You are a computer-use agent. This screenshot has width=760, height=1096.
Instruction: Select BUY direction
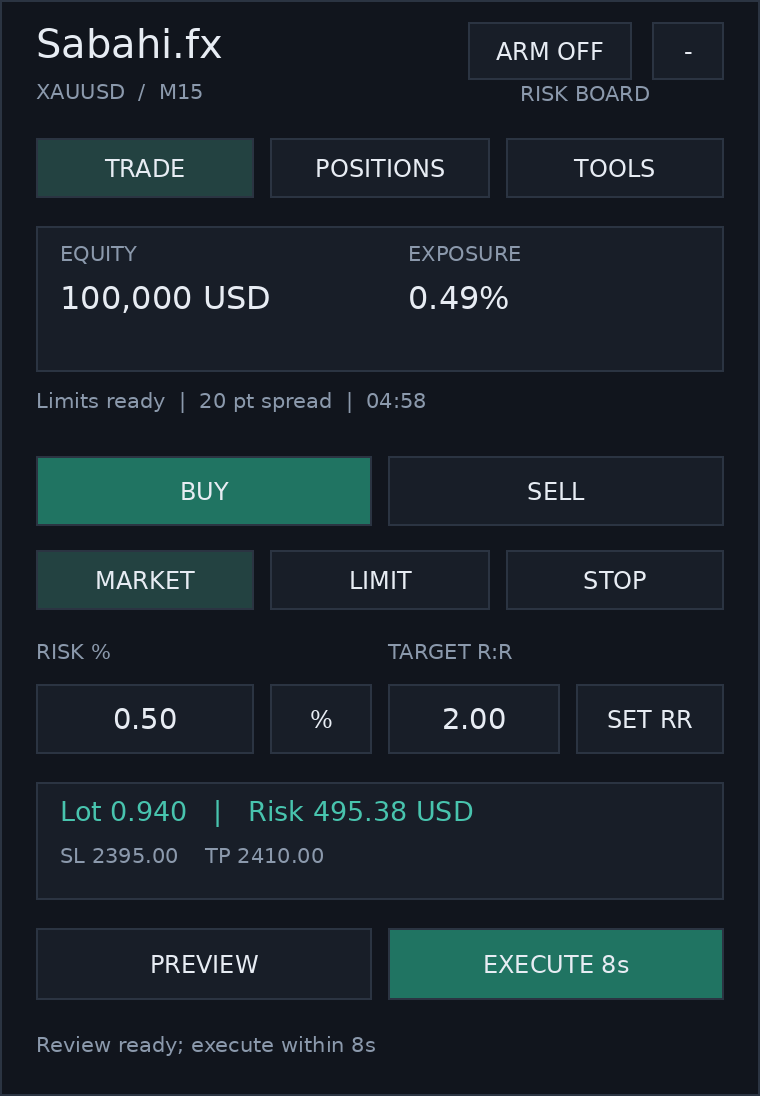(203, 491)
